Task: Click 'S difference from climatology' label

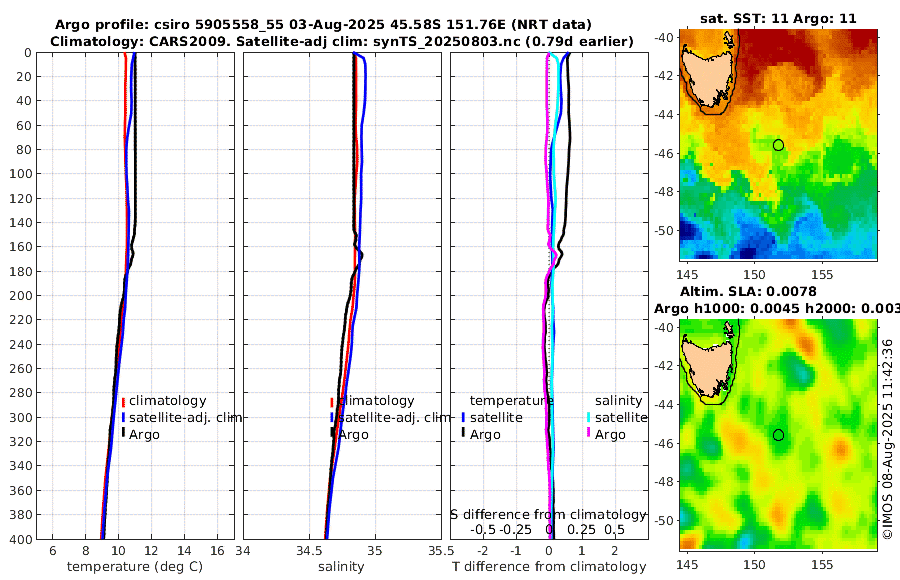Action: click(x=548, y=515)
